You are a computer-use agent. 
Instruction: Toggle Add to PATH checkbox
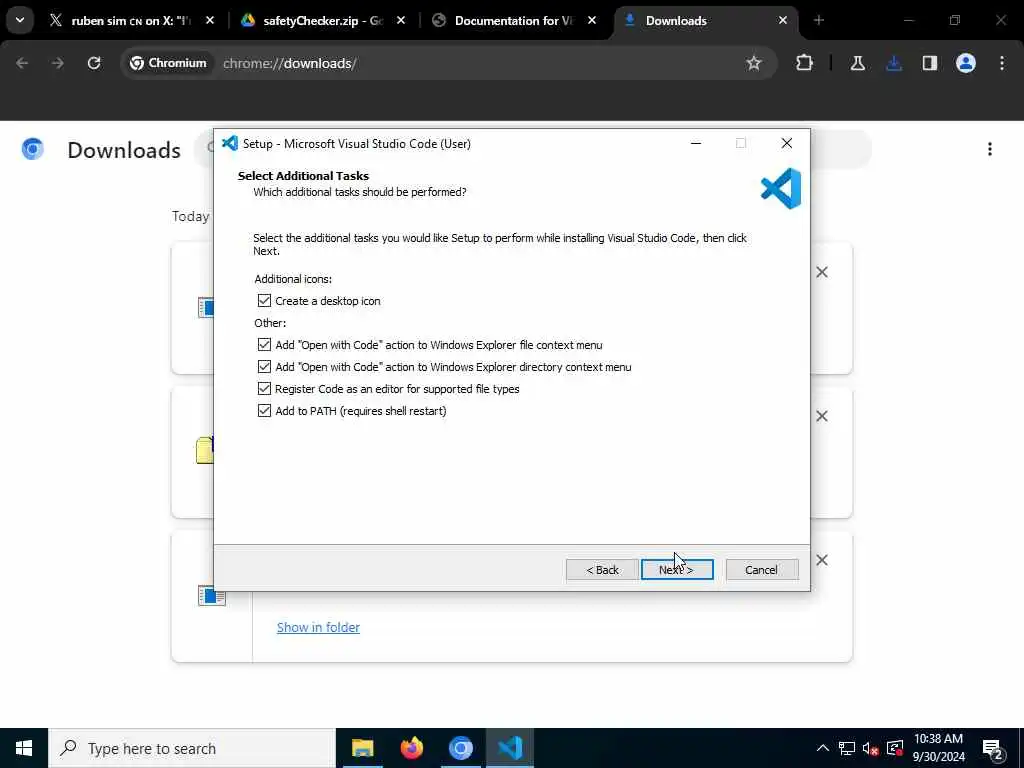(264, 411)
